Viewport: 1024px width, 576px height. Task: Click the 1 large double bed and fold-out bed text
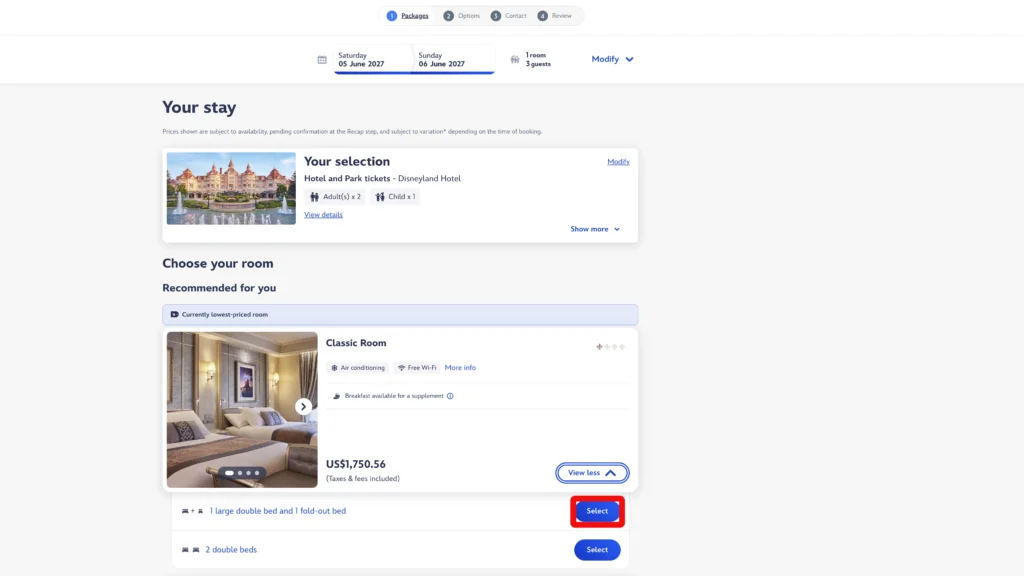point(278,511)
